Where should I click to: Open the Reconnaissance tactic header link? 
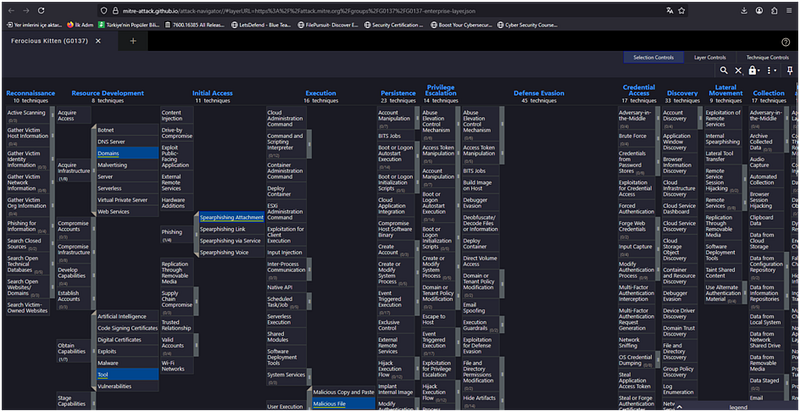pyautogui.click(x=31, y=93)
